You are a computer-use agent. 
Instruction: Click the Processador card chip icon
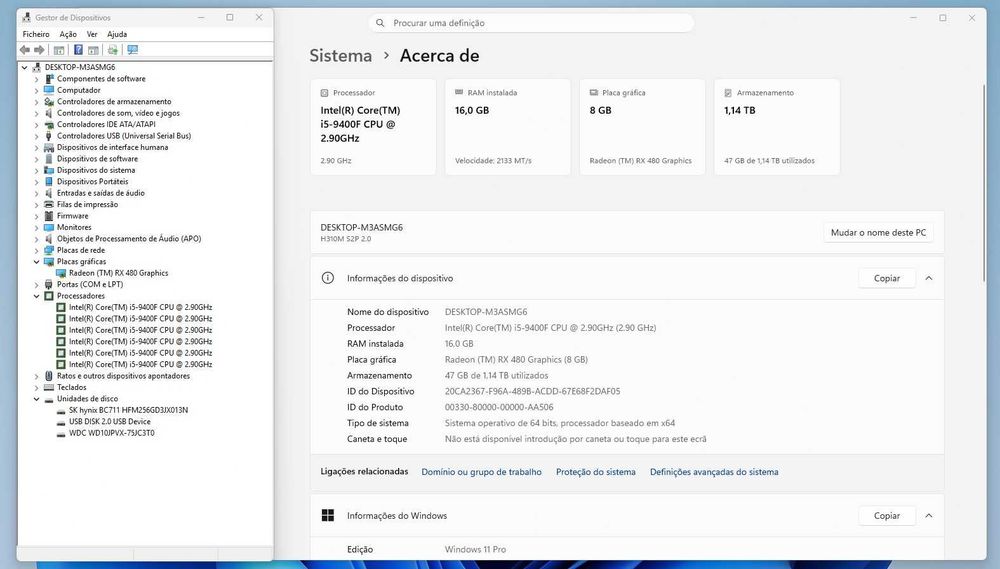point(325,93)
